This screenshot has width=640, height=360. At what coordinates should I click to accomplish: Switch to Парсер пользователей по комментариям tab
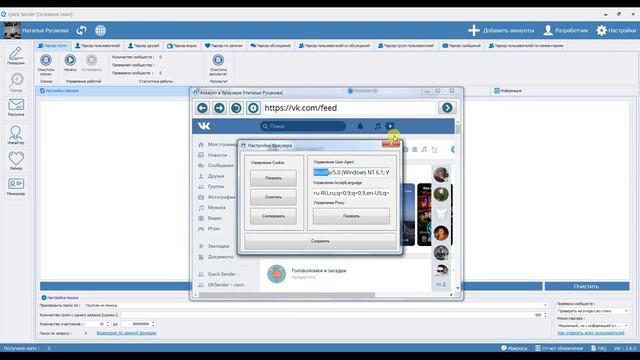[526, 46]
